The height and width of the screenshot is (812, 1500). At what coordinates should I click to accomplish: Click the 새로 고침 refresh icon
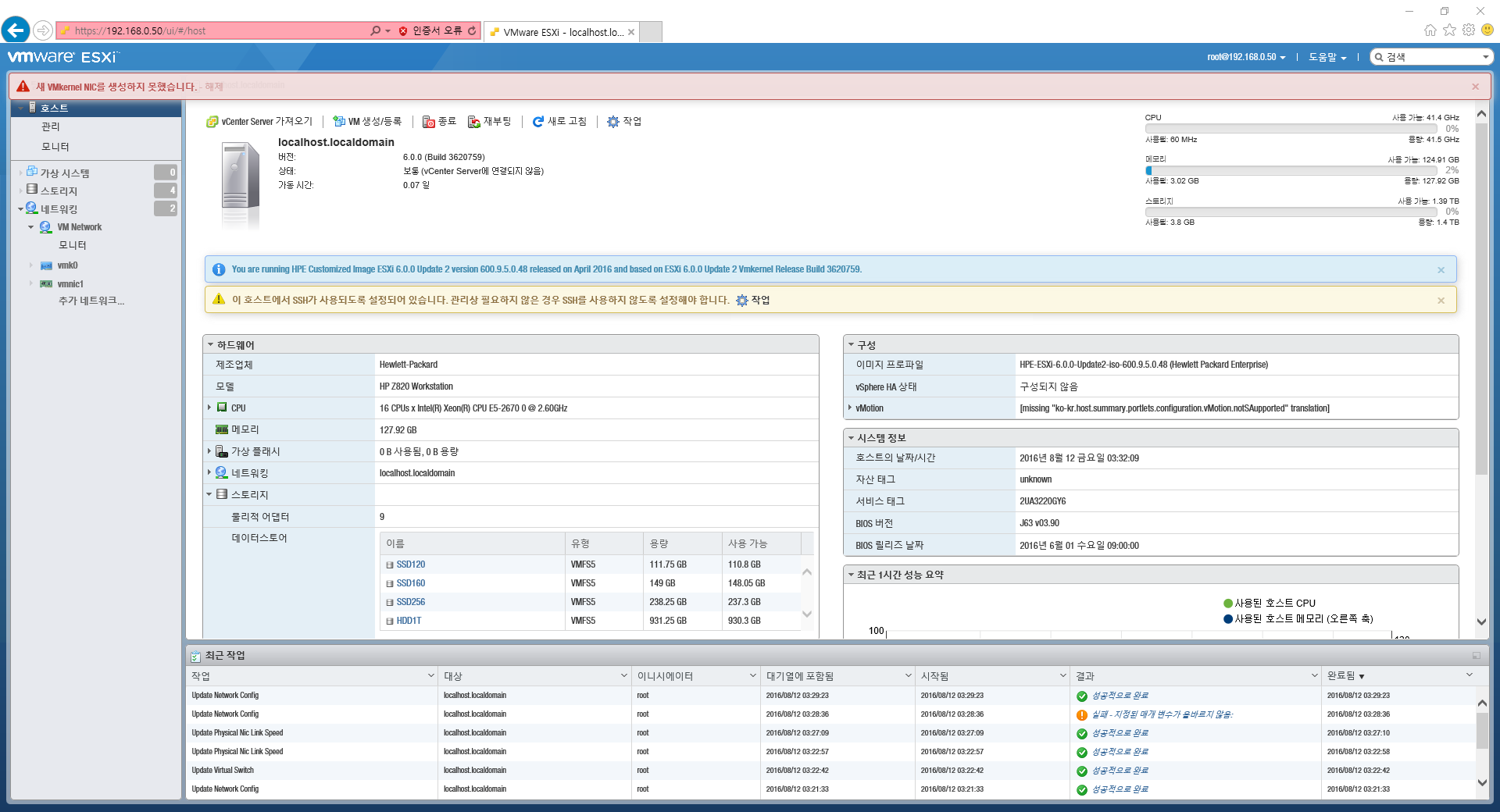[x=538, y=122]
